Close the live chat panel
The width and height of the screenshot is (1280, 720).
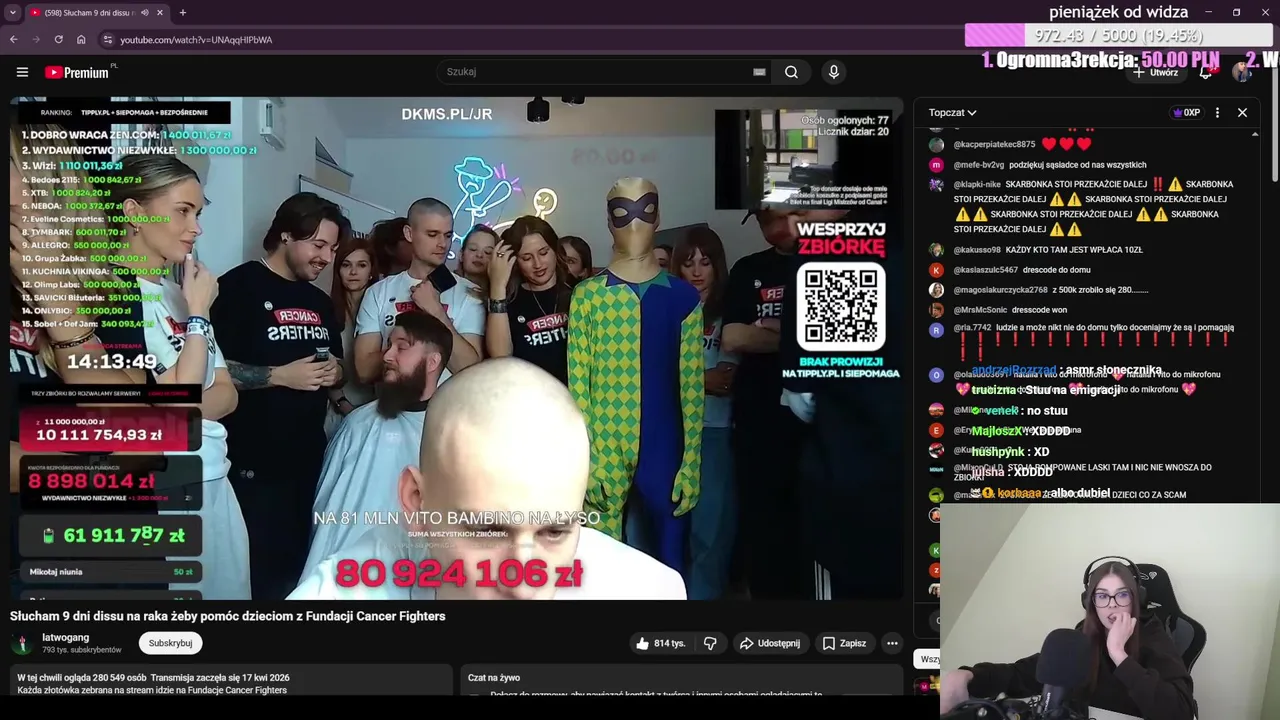click(x=1242, y=113)
